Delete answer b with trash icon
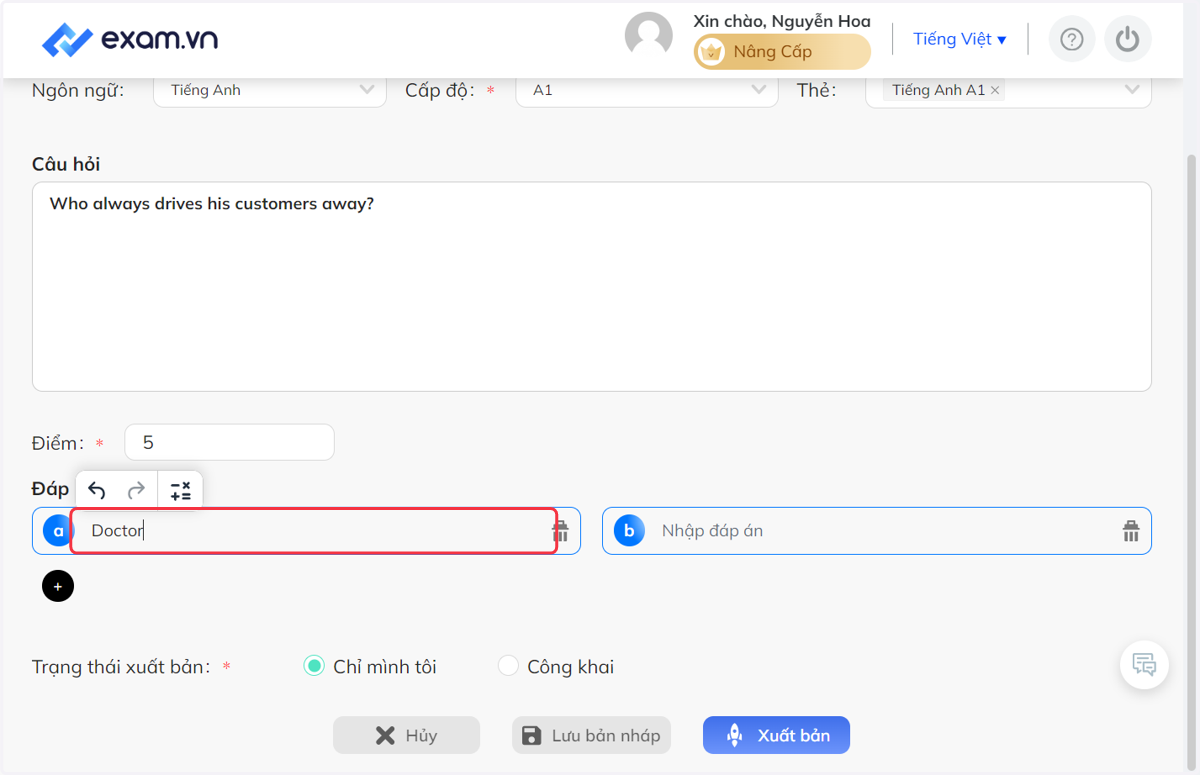Viewport: 1200px width, 775px height. (x=1131, y=530)
